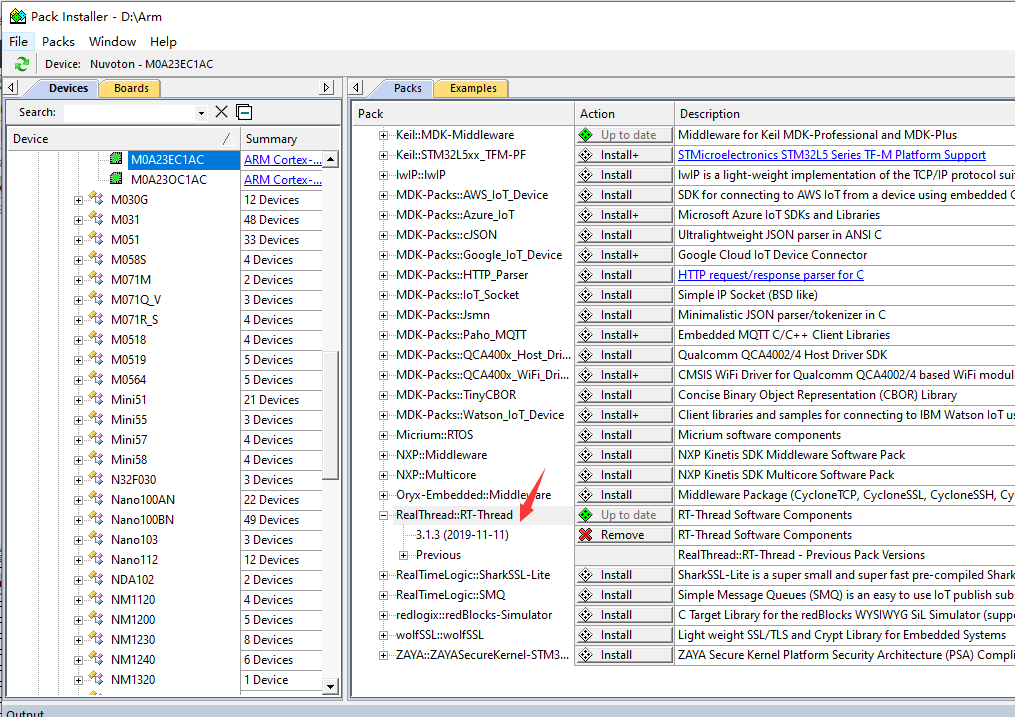Click the install diamond icon for Micrium::RTOS
1015x717 pixels.
[x=586, y=435]
